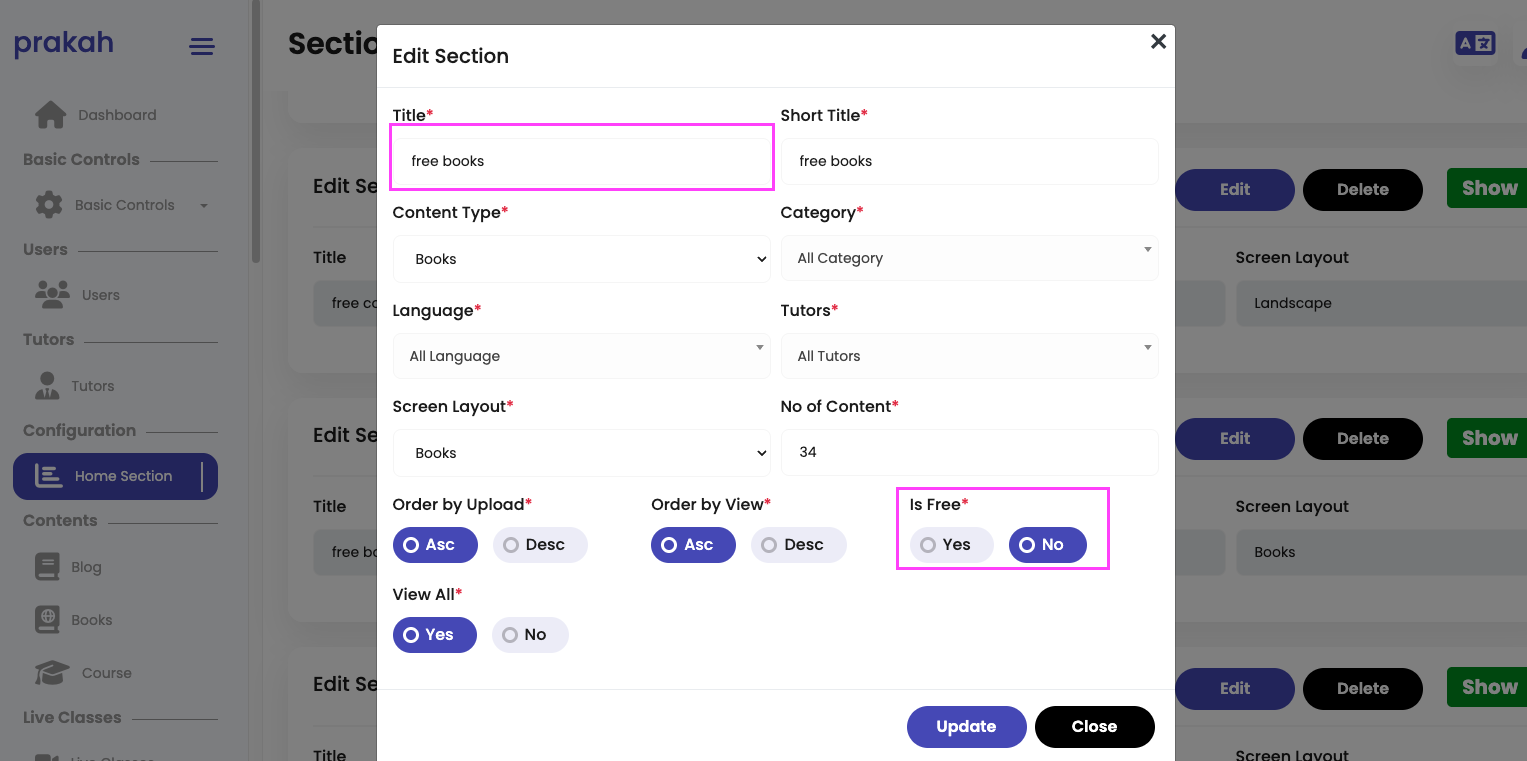Toggle the hamburger menu icon
Viewport: 1527px width, 761px height.
(202, 46)
